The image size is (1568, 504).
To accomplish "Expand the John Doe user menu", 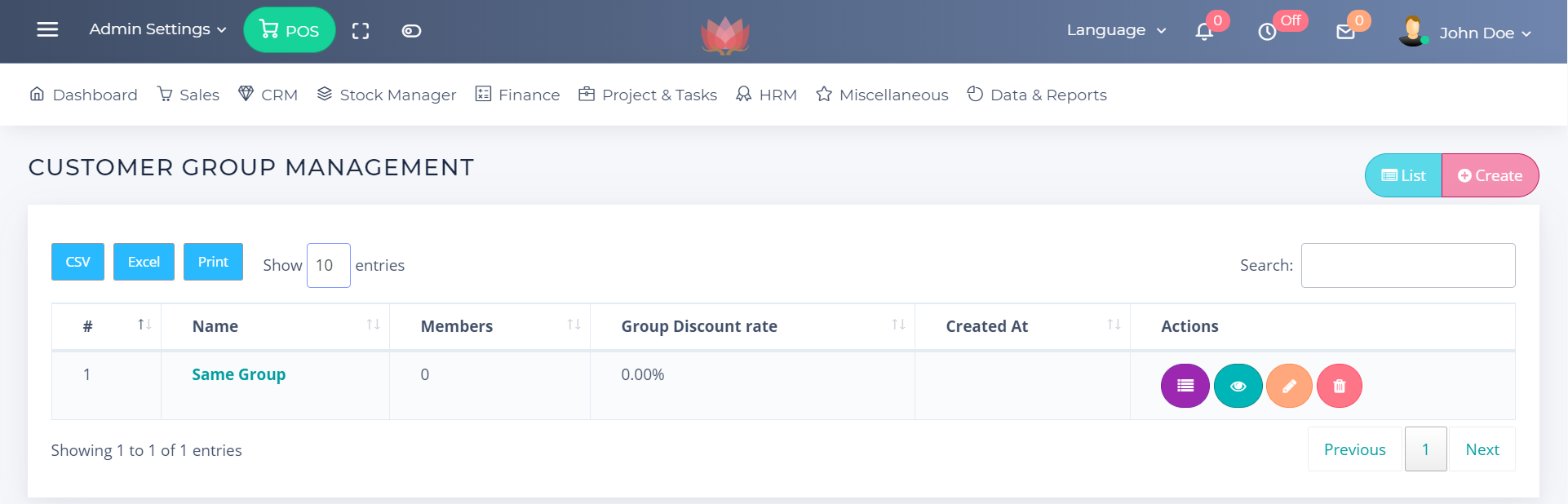I will (x=1484, y=33).
